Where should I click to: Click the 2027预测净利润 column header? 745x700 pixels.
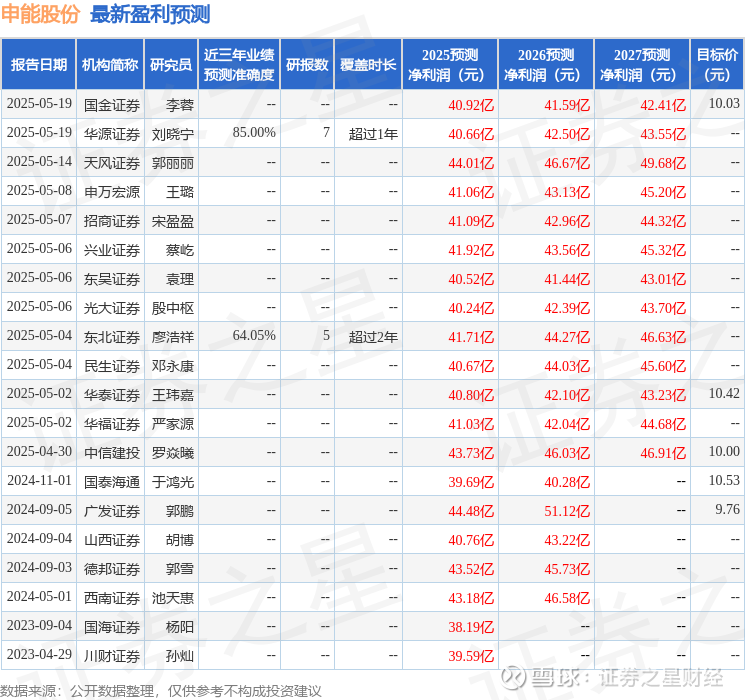(642, 65)
